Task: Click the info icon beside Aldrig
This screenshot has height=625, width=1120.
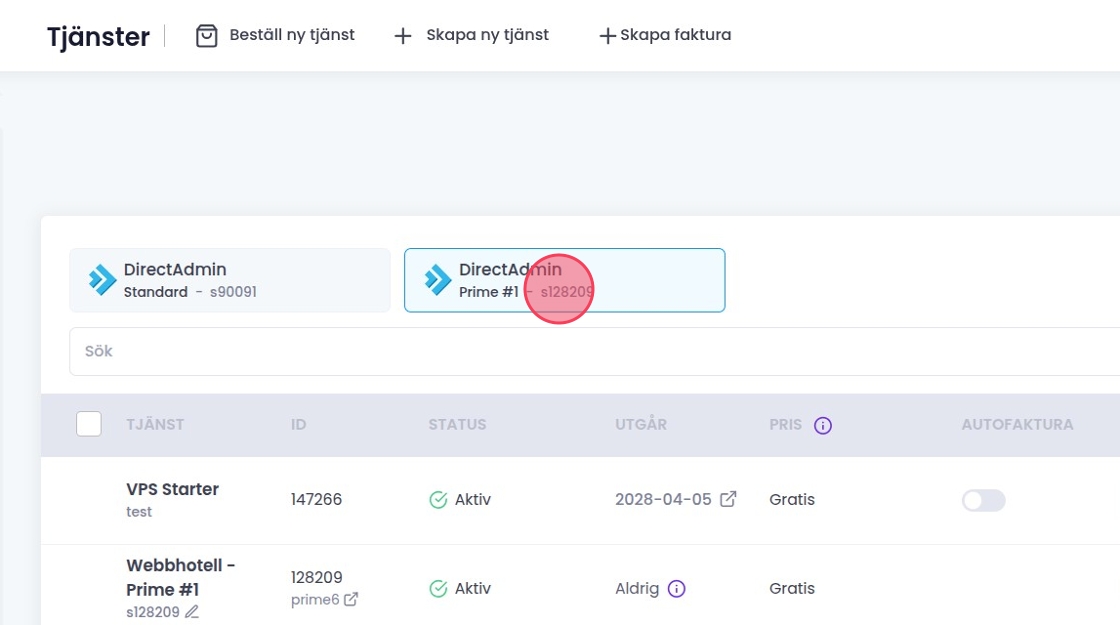Action: [x=676, y=588]
